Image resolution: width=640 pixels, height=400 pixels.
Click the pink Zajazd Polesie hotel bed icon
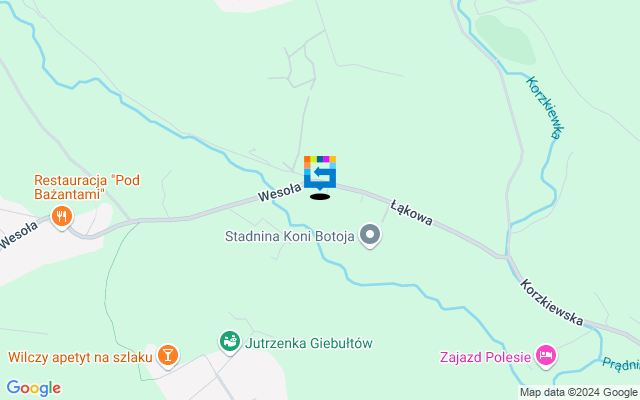(x=546, y=356)
